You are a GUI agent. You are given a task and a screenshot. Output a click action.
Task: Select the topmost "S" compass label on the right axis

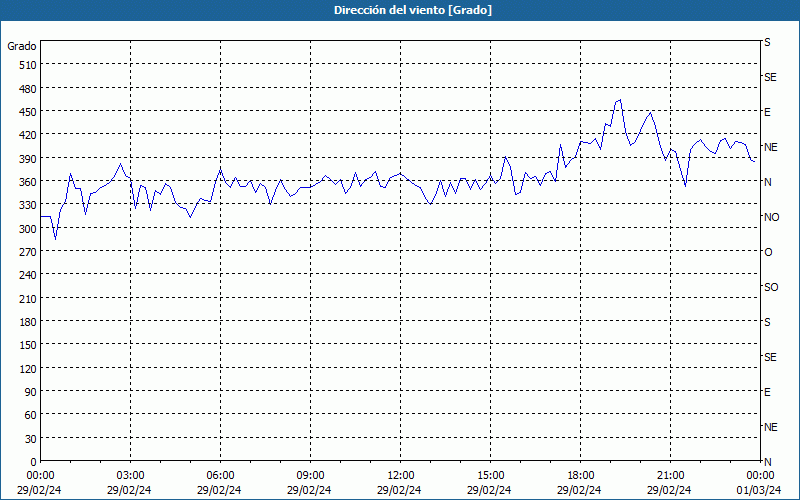pyautogui.click(x=767, y=42)
